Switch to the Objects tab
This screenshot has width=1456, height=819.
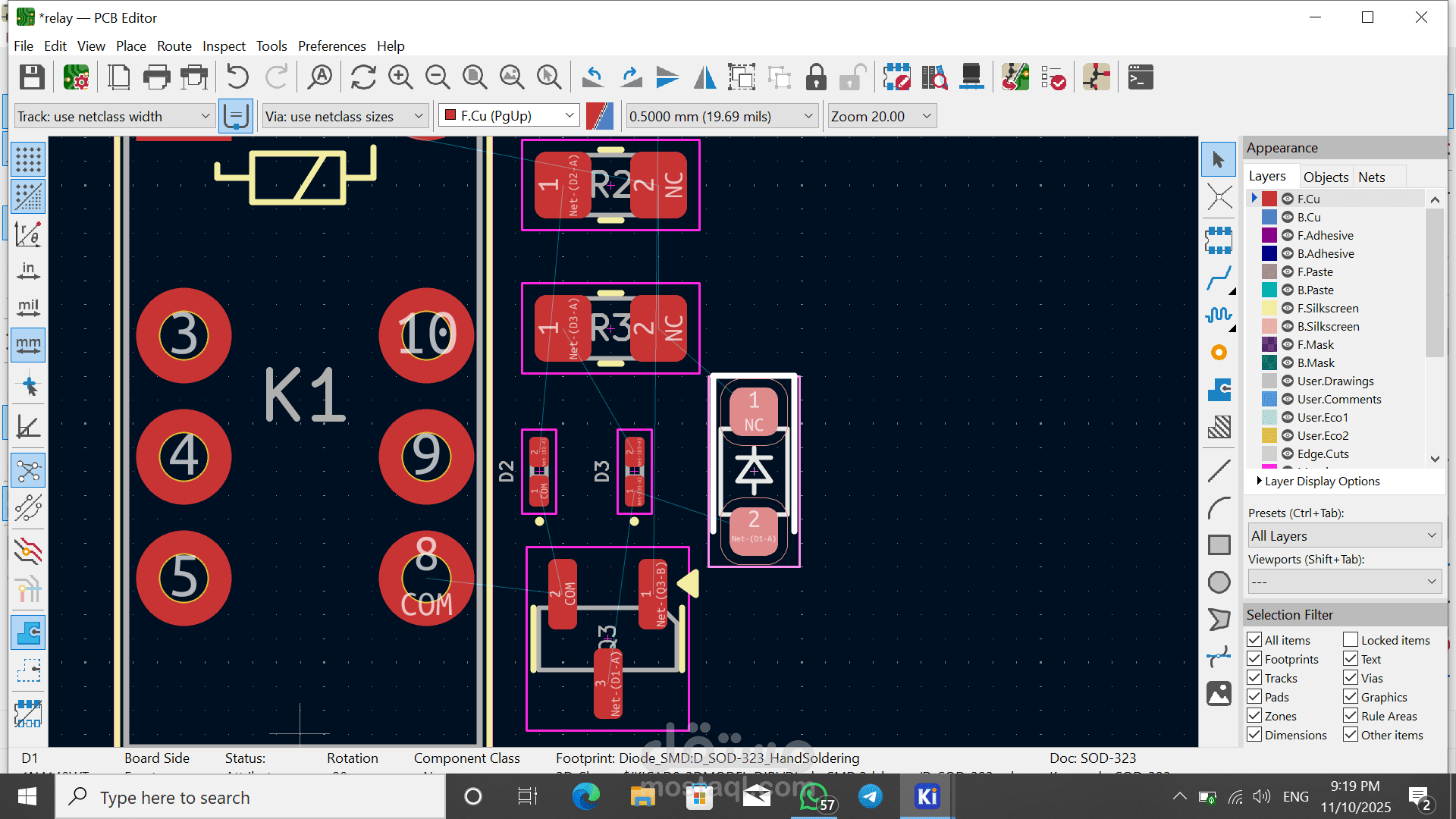(x=1326, y=177)
